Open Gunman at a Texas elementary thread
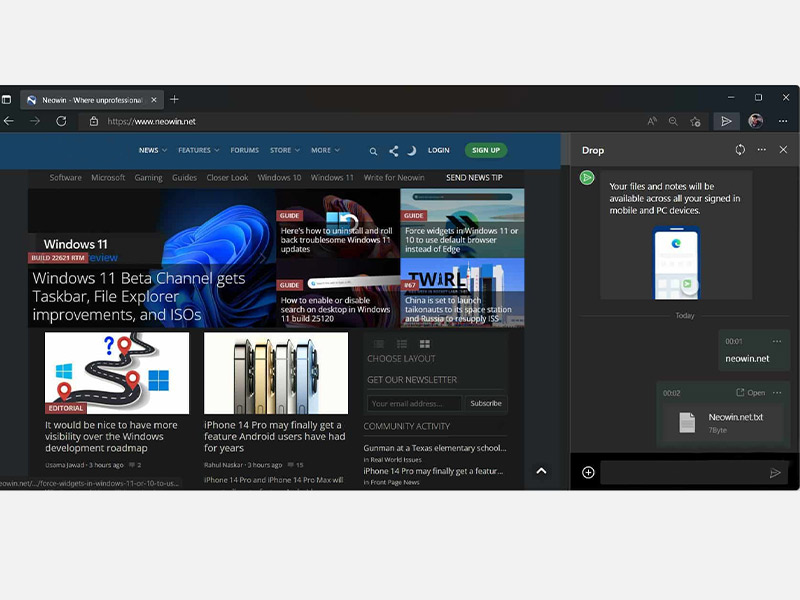The width and height of the screenshot is (800, 600). [435, 448]
